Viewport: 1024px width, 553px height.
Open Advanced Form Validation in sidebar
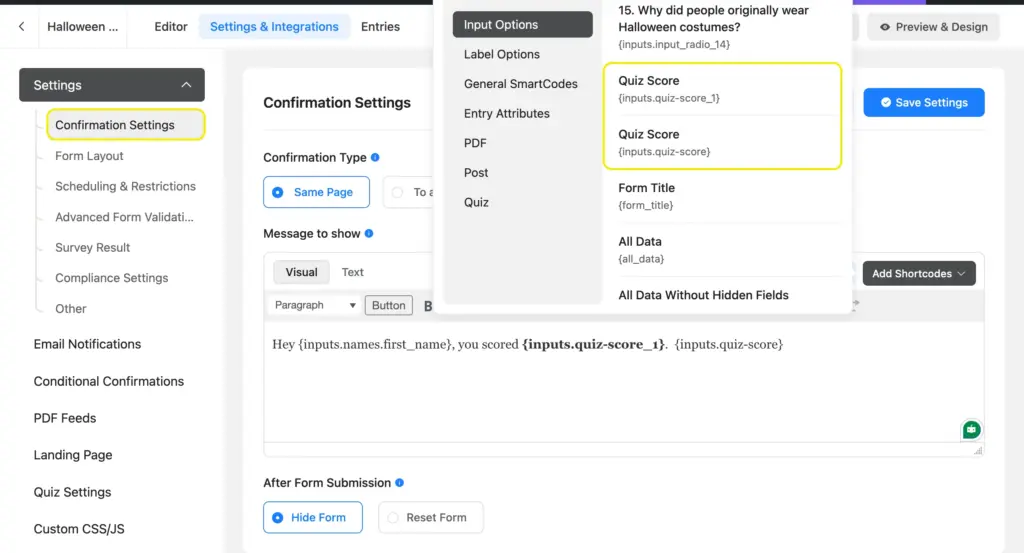pos(124,217)
